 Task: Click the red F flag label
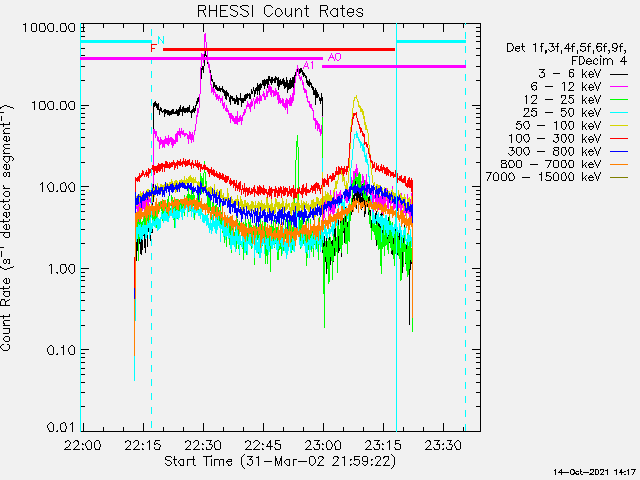(x=153, y=49)
